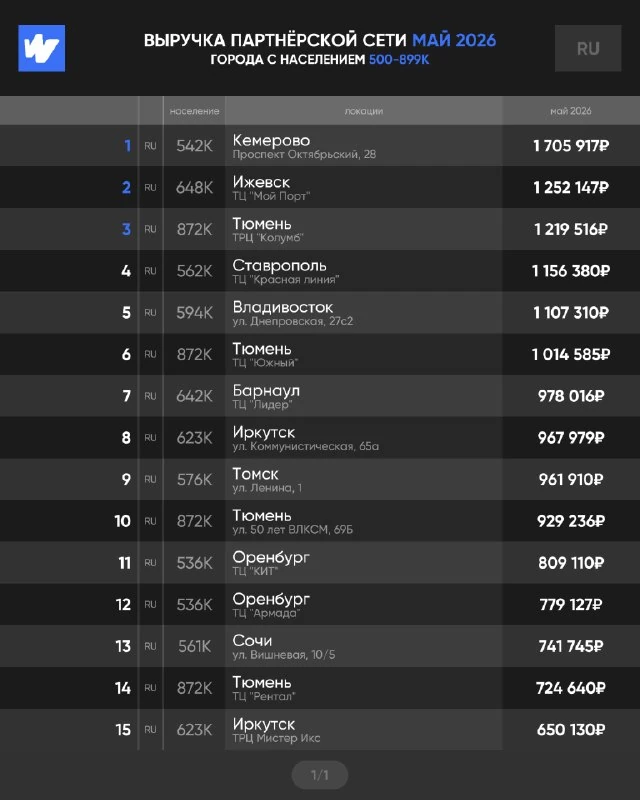Click the май 2026 column header
640x800 pixels.
pyautogui.click(x=571, y=111)
